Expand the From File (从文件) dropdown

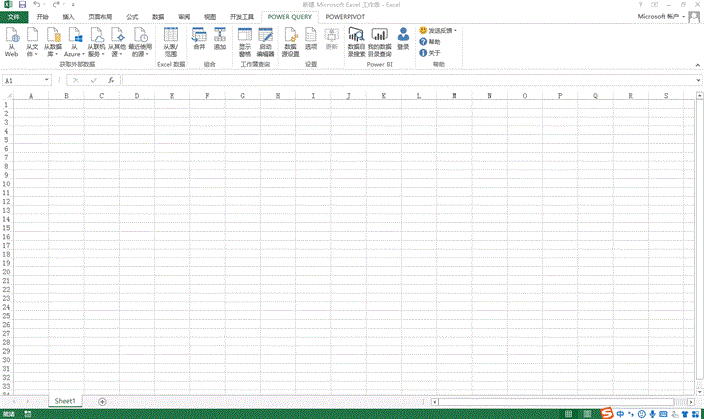pyautogui.click(x=31, y=43)
